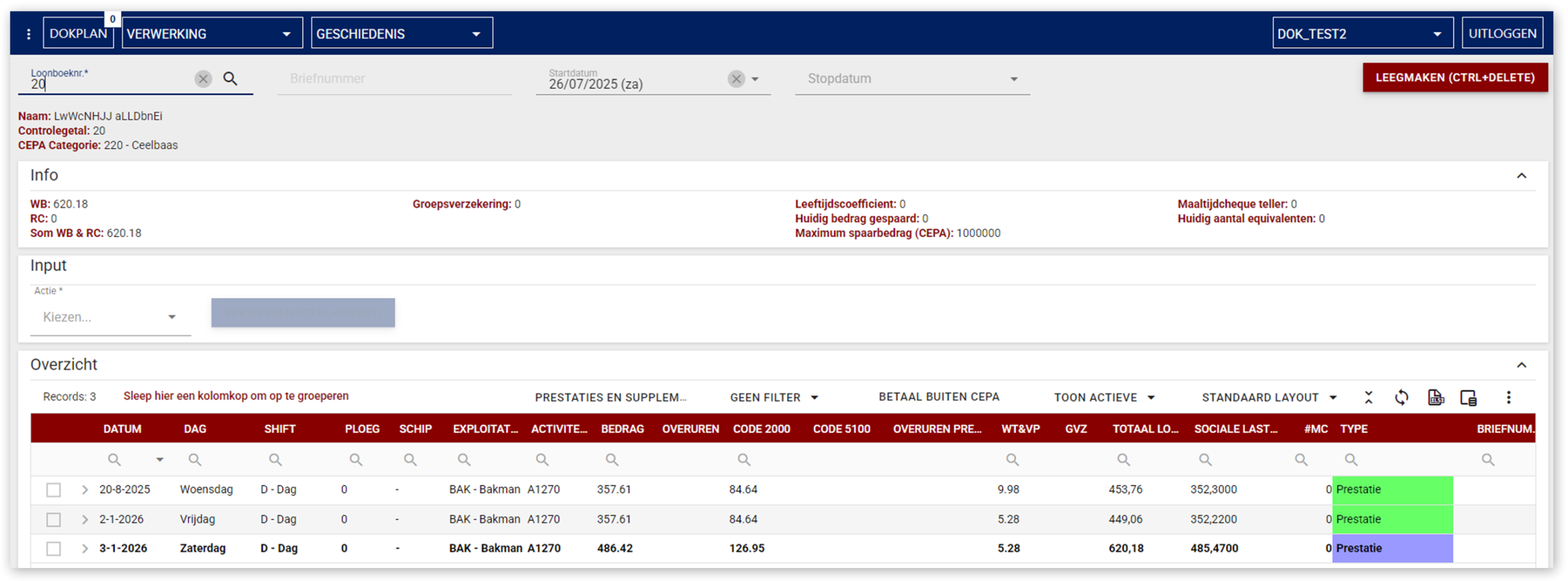Click the refresh icon in Overzicht toolbar

click(1401, 397)
